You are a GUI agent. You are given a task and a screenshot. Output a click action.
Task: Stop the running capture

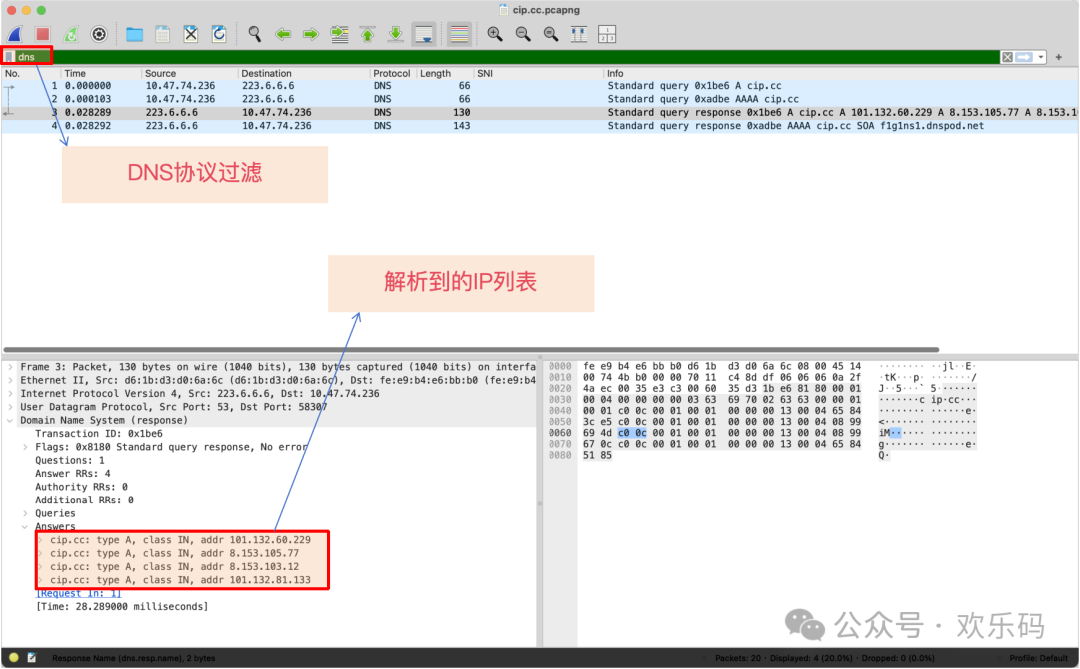[43, 34]
